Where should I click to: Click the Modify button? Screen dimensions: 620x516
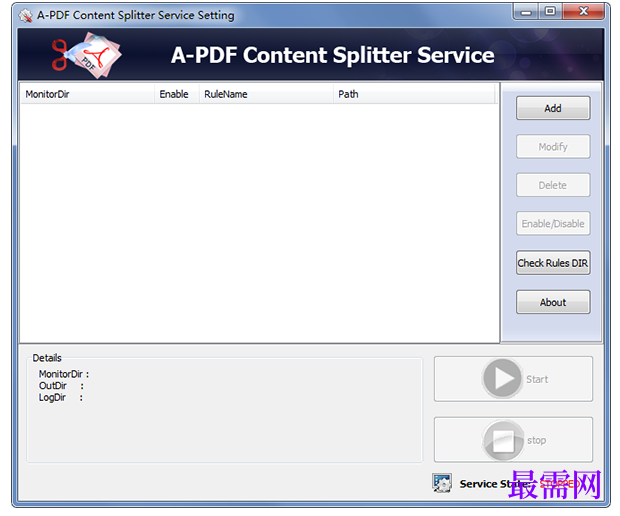[553, 147]
